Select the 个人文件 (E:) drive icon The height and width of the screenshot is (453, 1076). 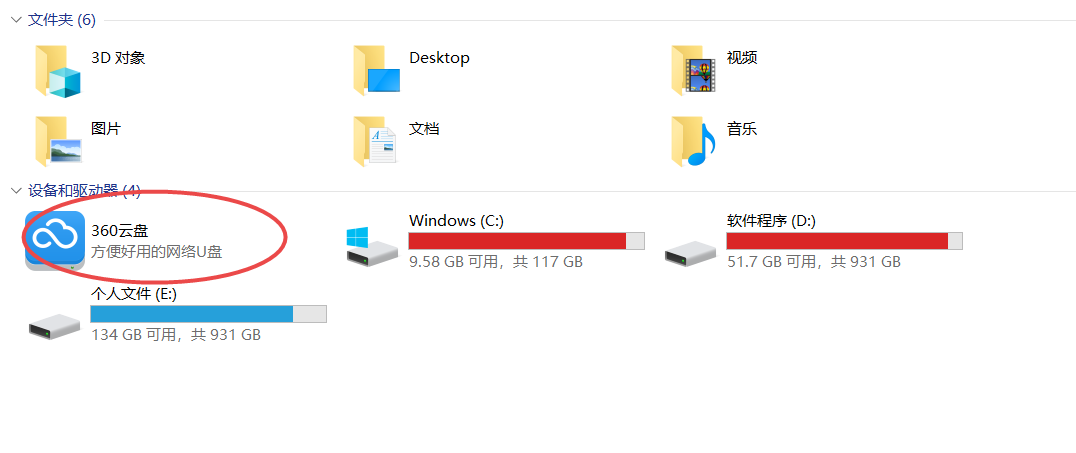tap(54, 325)
